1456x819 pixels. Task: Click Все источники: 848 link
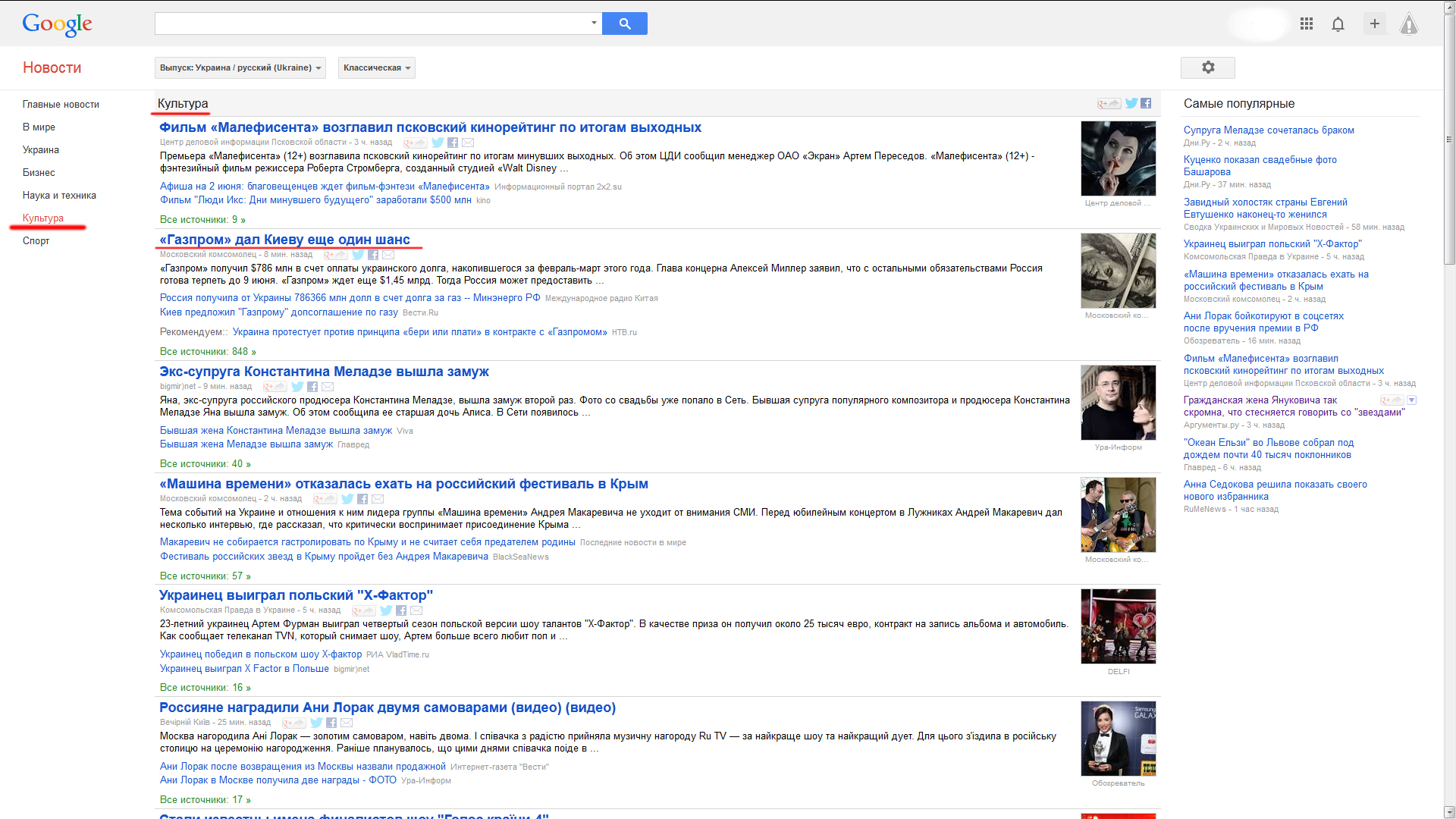[207, 352]
